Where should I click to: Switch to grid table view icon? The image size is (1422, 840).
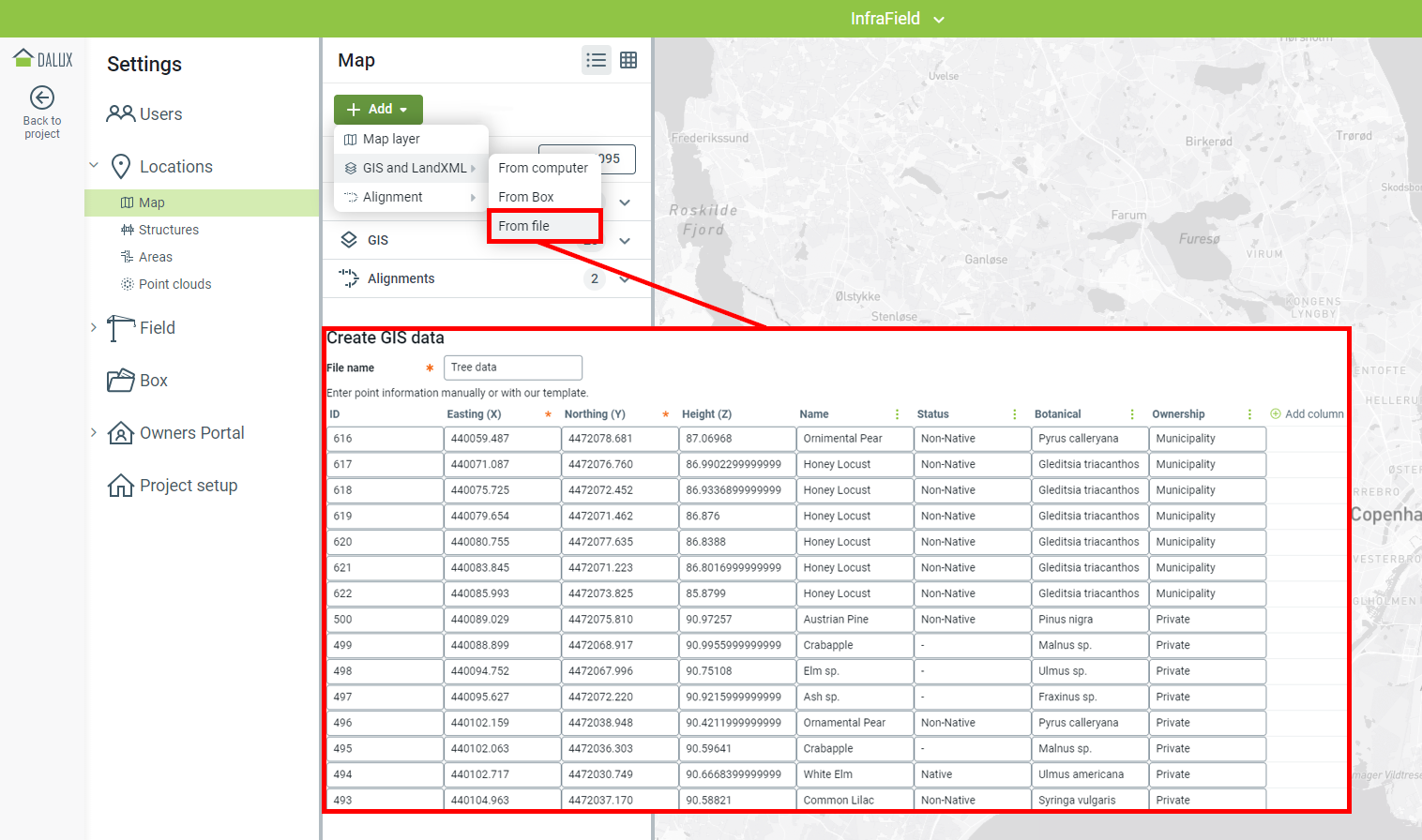click(628, 60)
